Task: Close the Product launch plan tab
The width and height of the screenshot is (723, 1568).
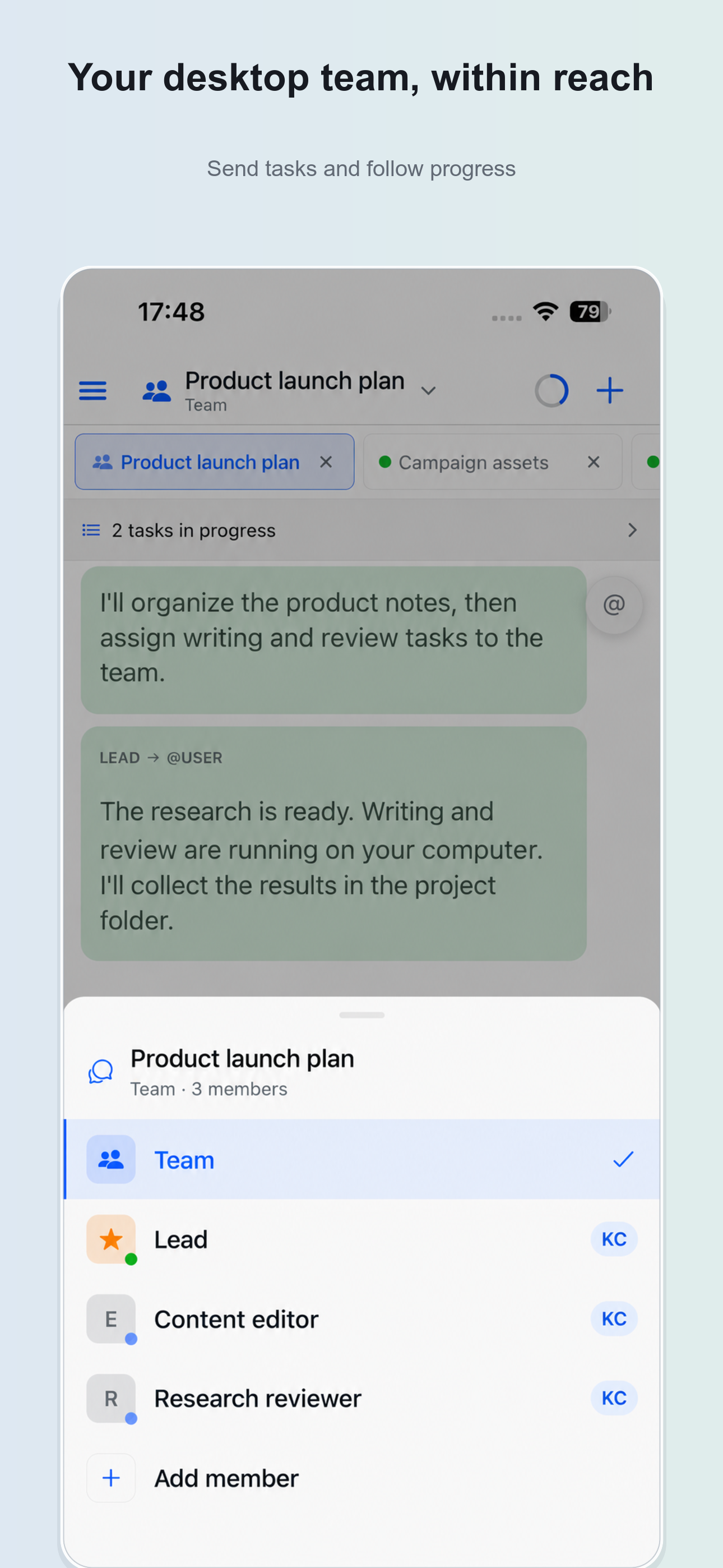Action: (326, 462)
